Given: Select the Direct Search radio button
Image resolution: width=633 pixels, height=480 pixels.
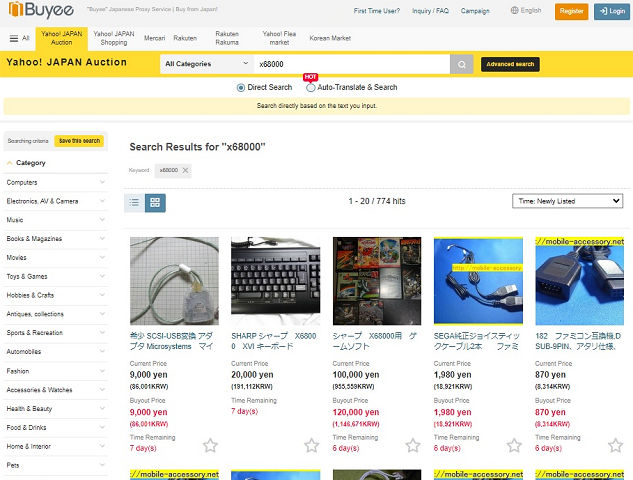Looking at the screenshot, I should (241, 88).
